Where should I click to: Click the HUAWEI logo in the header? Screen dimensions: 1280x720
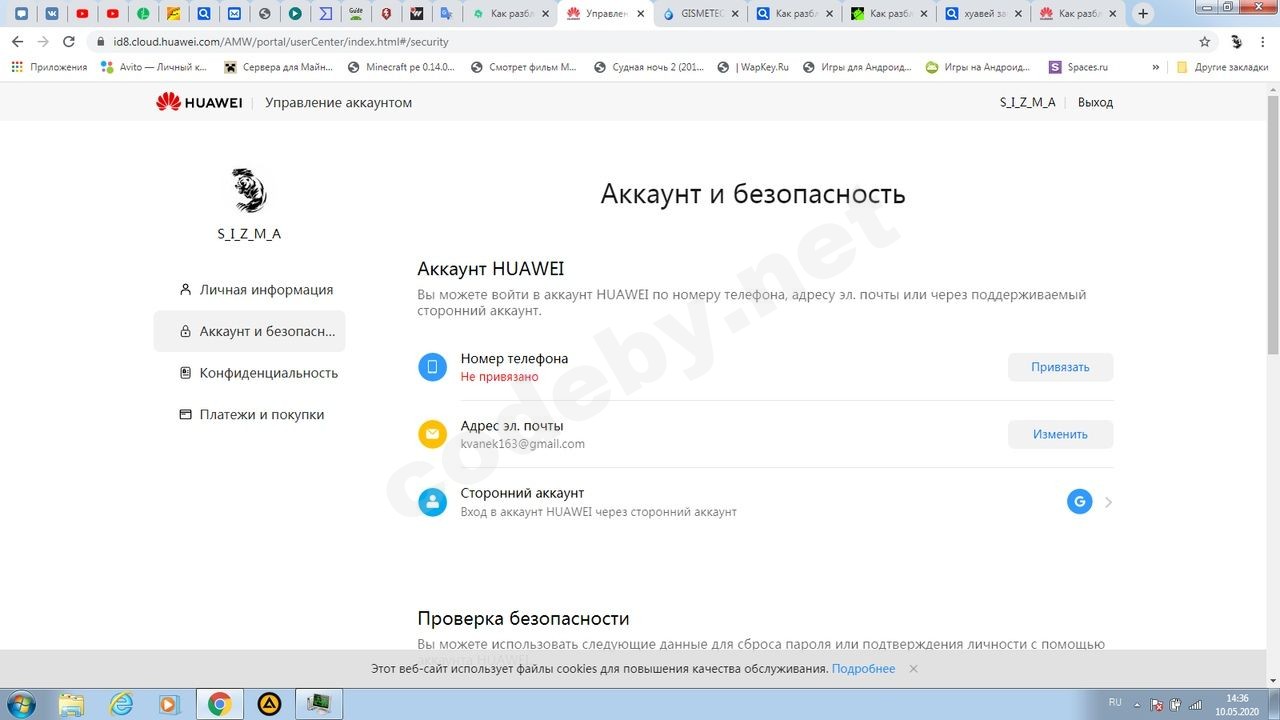pyautogui.click(x=199, y=102)
